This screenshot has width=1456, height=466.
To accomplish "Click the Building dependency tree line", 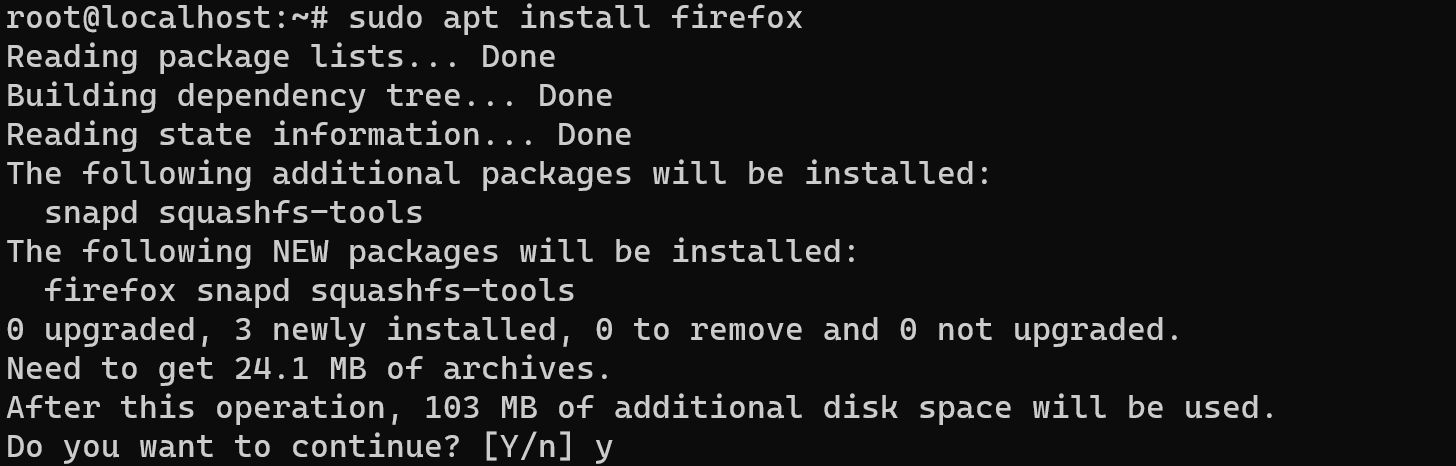I will pos(309,96).
